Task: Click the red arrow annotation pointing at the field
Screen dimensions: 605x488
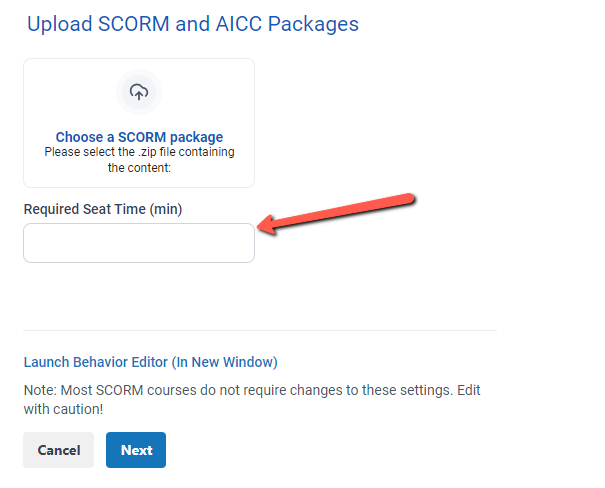Action: pos(335,213)
